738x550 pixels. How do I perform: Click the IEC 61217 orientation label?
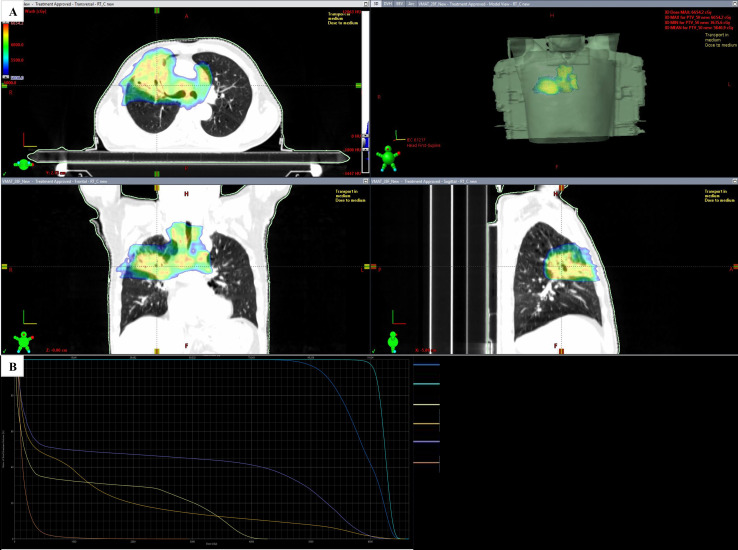[x=416, y=140]
